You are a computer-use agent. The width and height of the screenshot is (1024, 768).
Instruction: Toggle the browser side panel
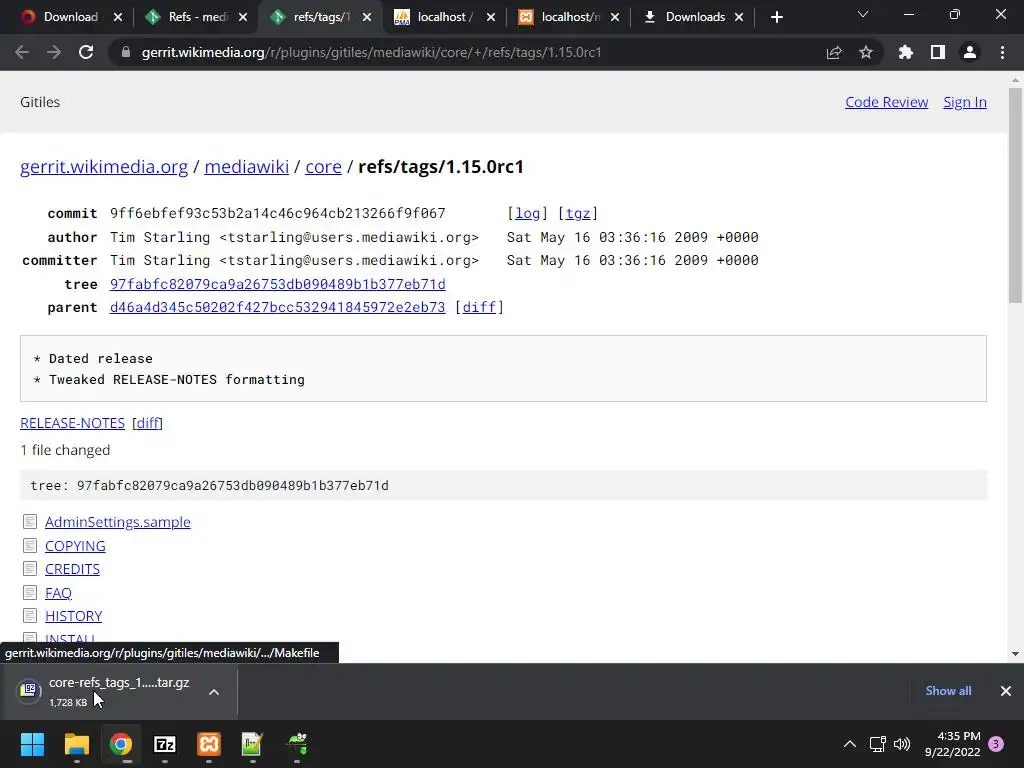tap(938, 52)
